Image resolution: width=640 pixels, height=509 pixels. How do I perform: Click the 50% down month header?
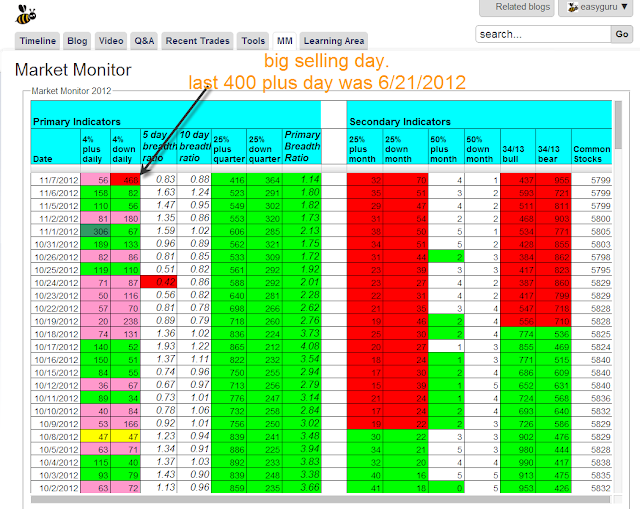coord(482,147)
